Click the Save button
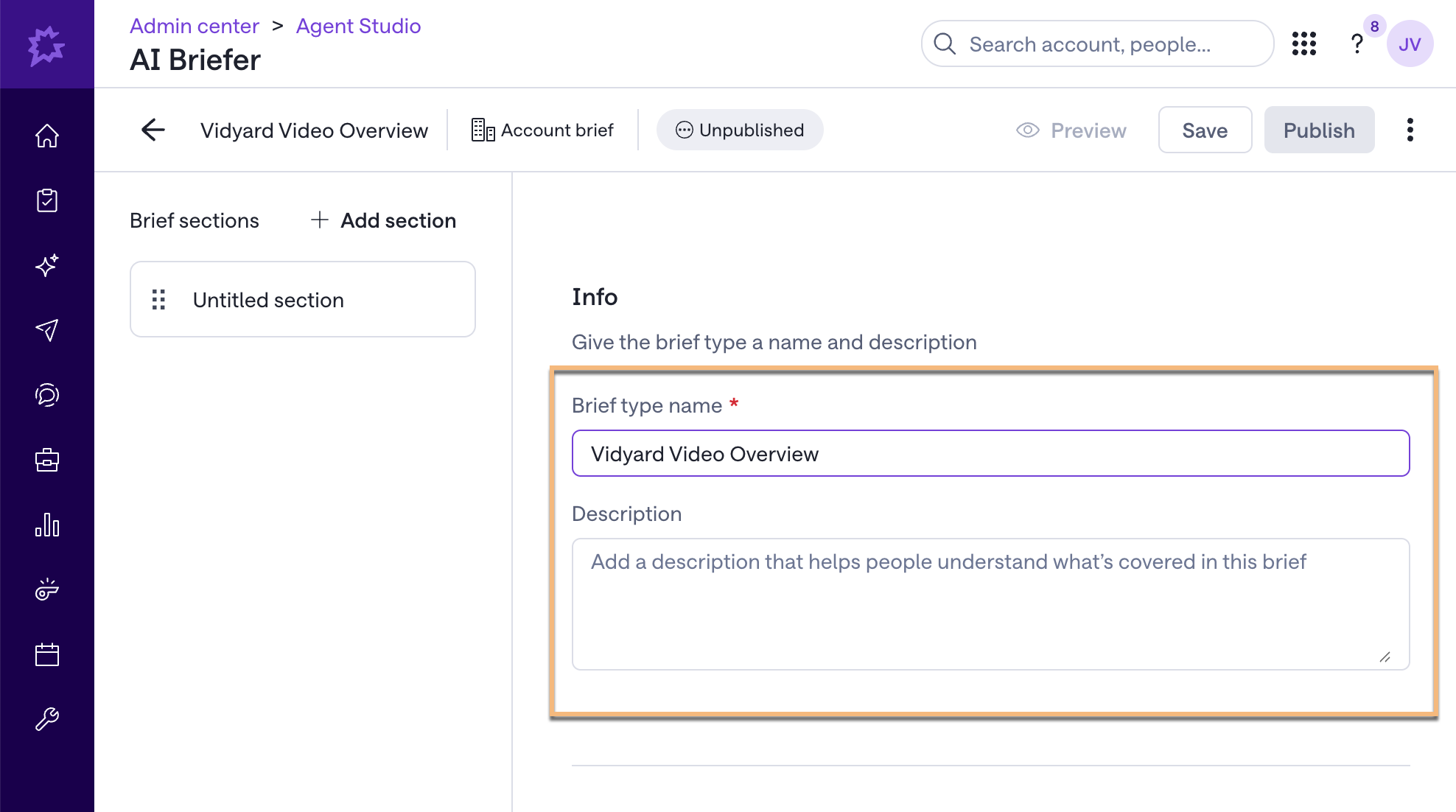 click(x=1205, y=130)
